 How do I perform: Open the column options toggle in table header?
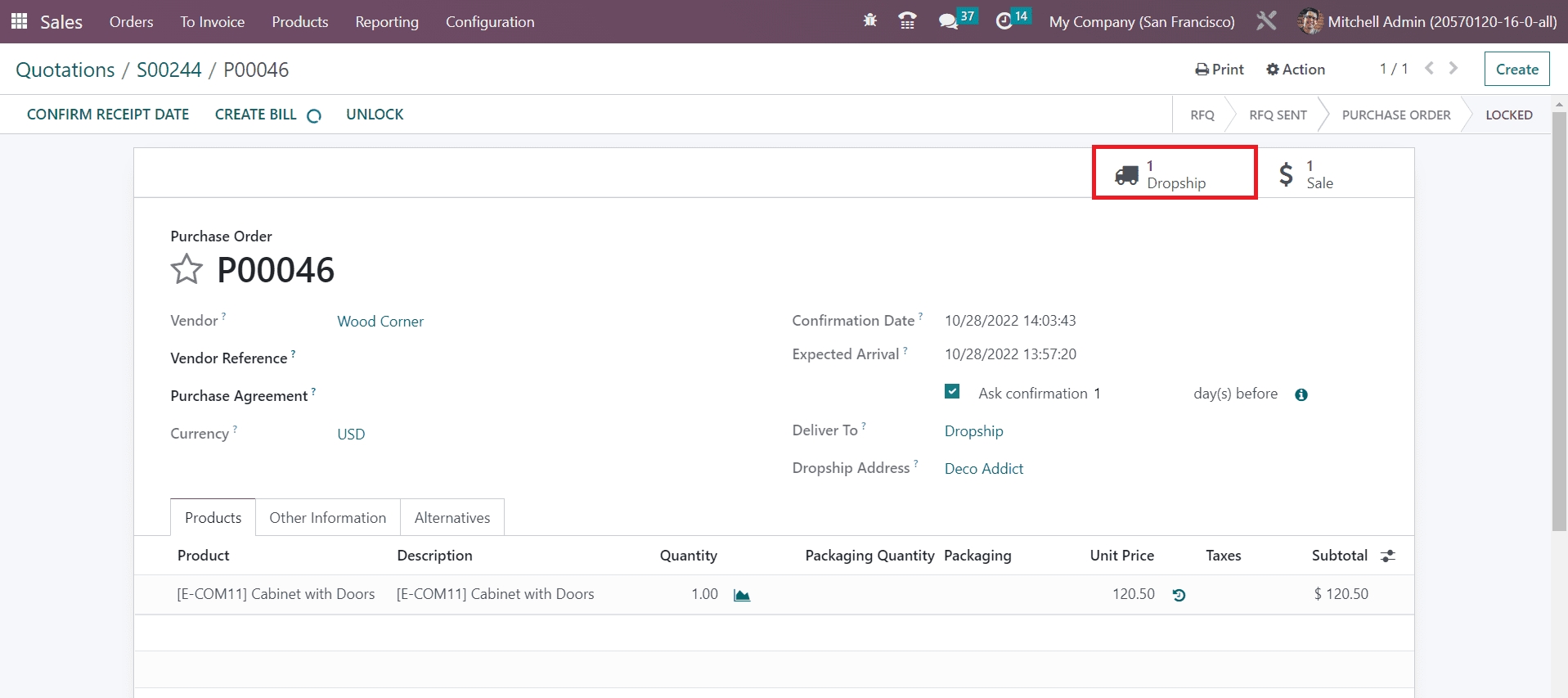1388,556
